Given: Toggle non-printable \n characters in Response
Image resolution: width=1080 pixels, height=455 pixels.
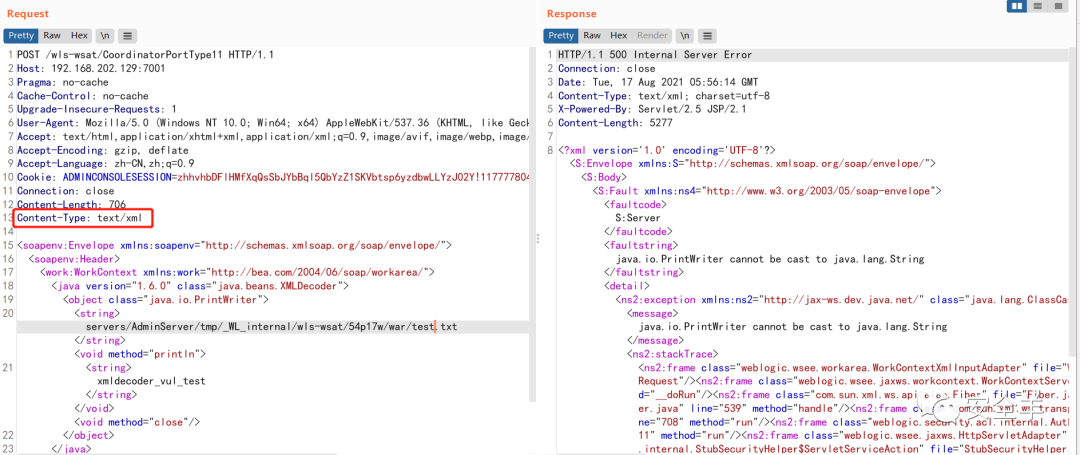Looking at the screenshot, I should 685,36.
